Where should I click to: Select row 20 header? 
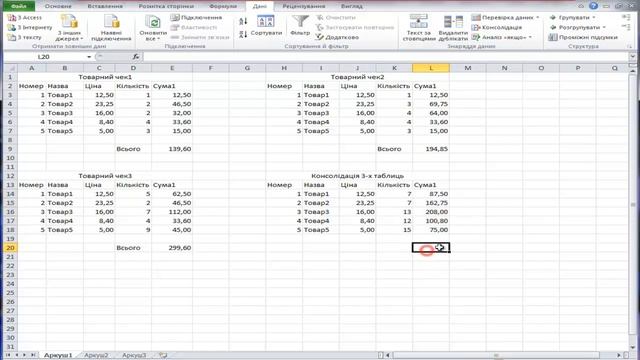coord(11,248)
